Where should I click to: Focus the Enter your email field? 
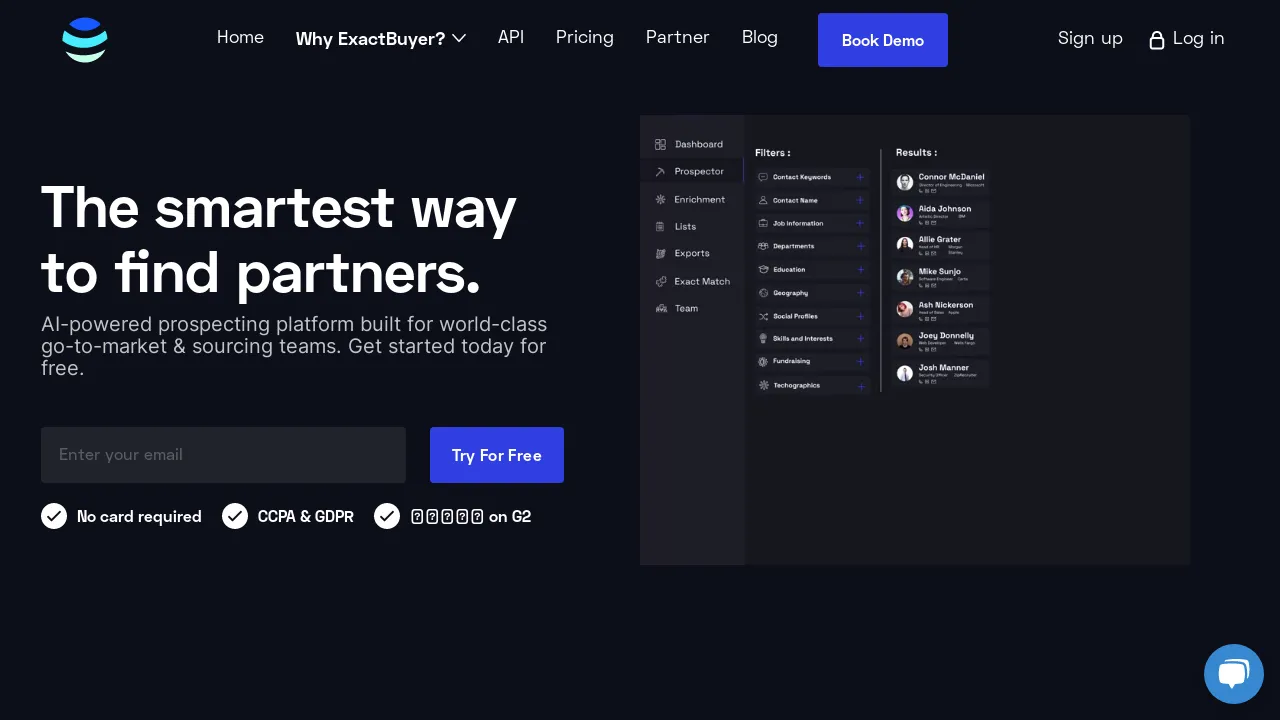(223, 455)
